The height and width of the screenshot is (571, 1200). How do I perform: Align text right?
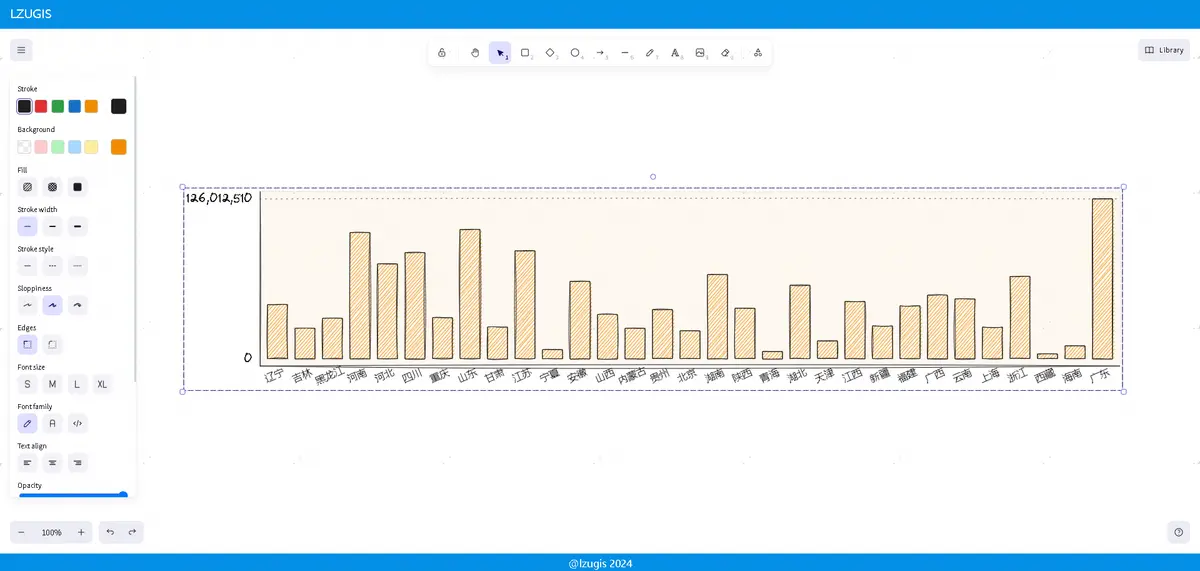[77, 463]
